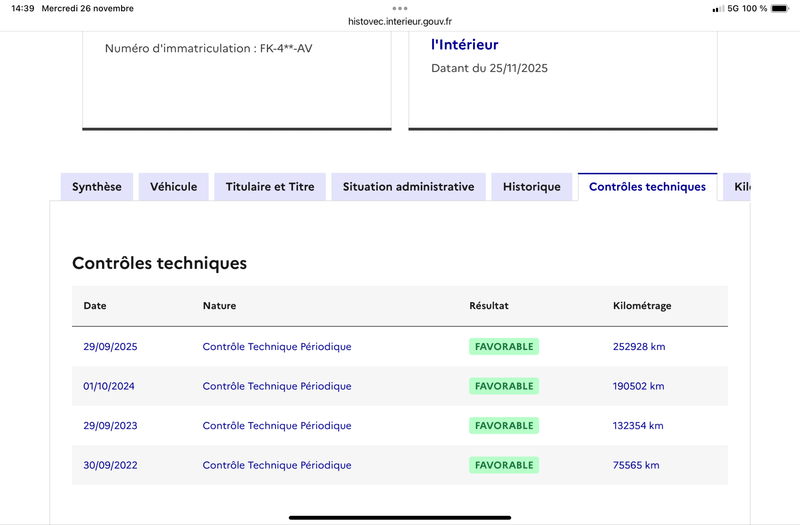Click Contrôle Technique Périodique for 29/09/2023
The height and width of the screenshot is (525, 800).
277,426
